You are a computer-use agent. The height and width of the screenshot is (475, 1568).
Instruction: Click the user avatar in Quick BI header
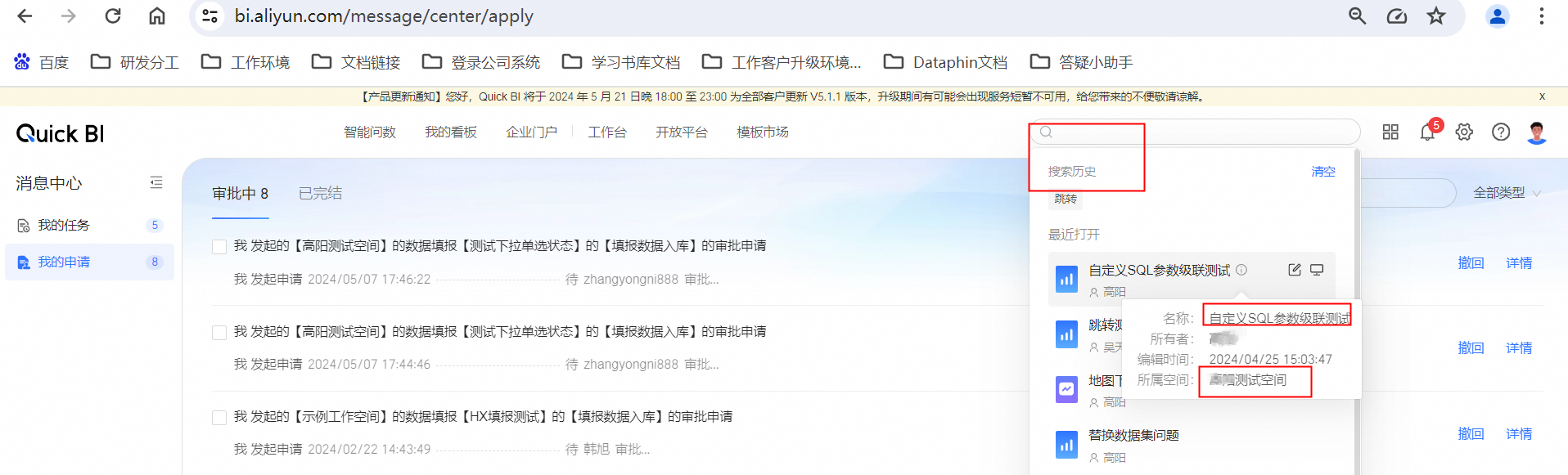point(1536,132)
